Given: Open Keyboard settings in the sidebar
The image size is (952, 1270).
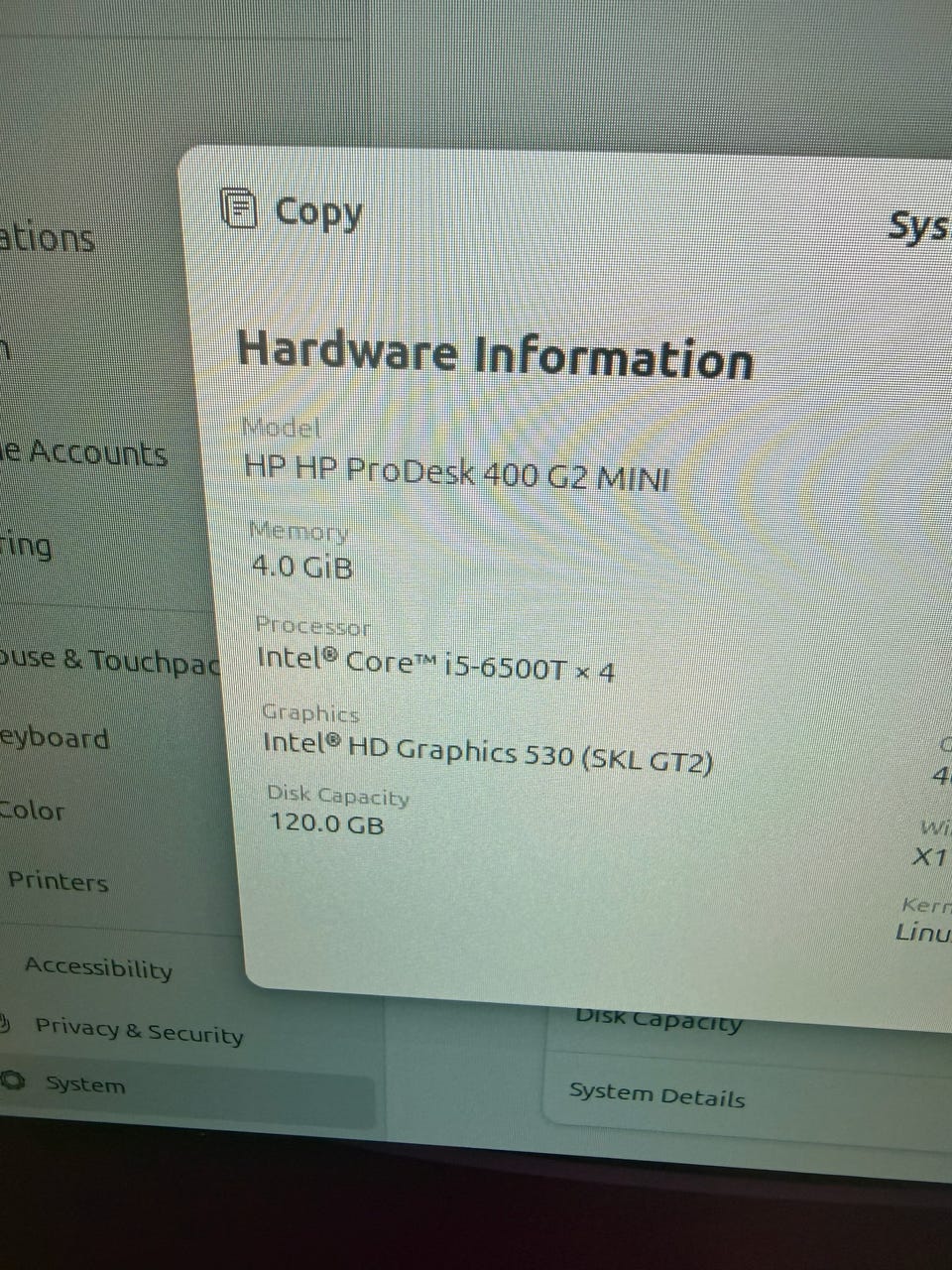Looking at the screenshot, I should 54,739.
